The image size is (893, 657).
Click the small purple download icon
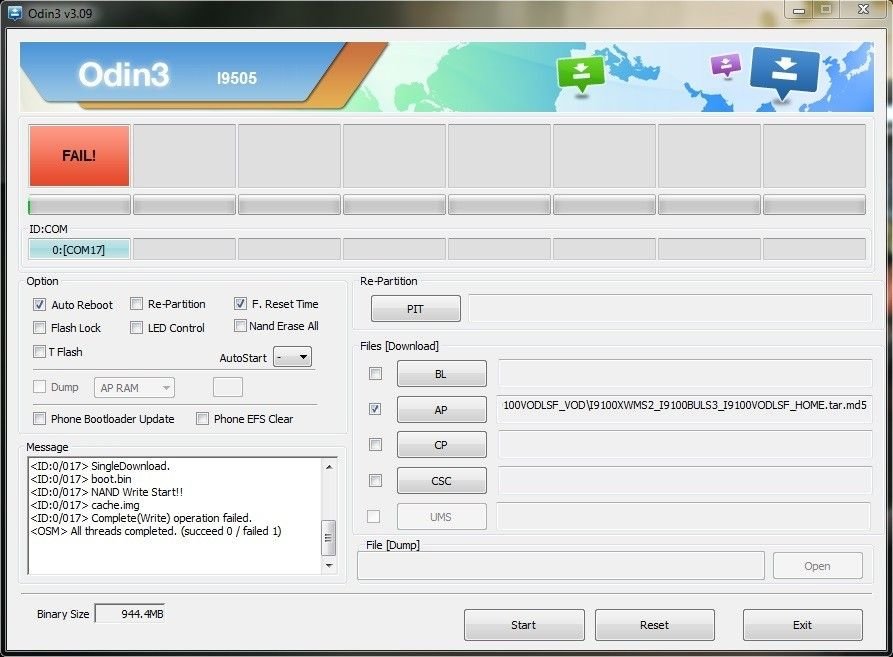[x=725, y=65]
